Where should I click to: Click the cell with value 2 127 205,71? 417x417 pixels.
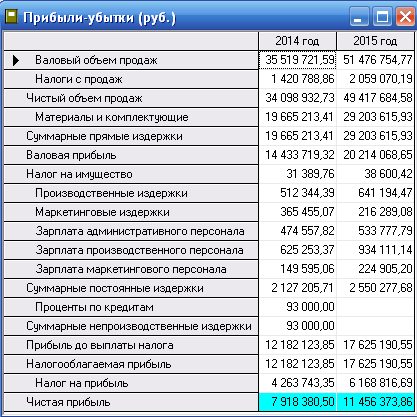(297, 288)
